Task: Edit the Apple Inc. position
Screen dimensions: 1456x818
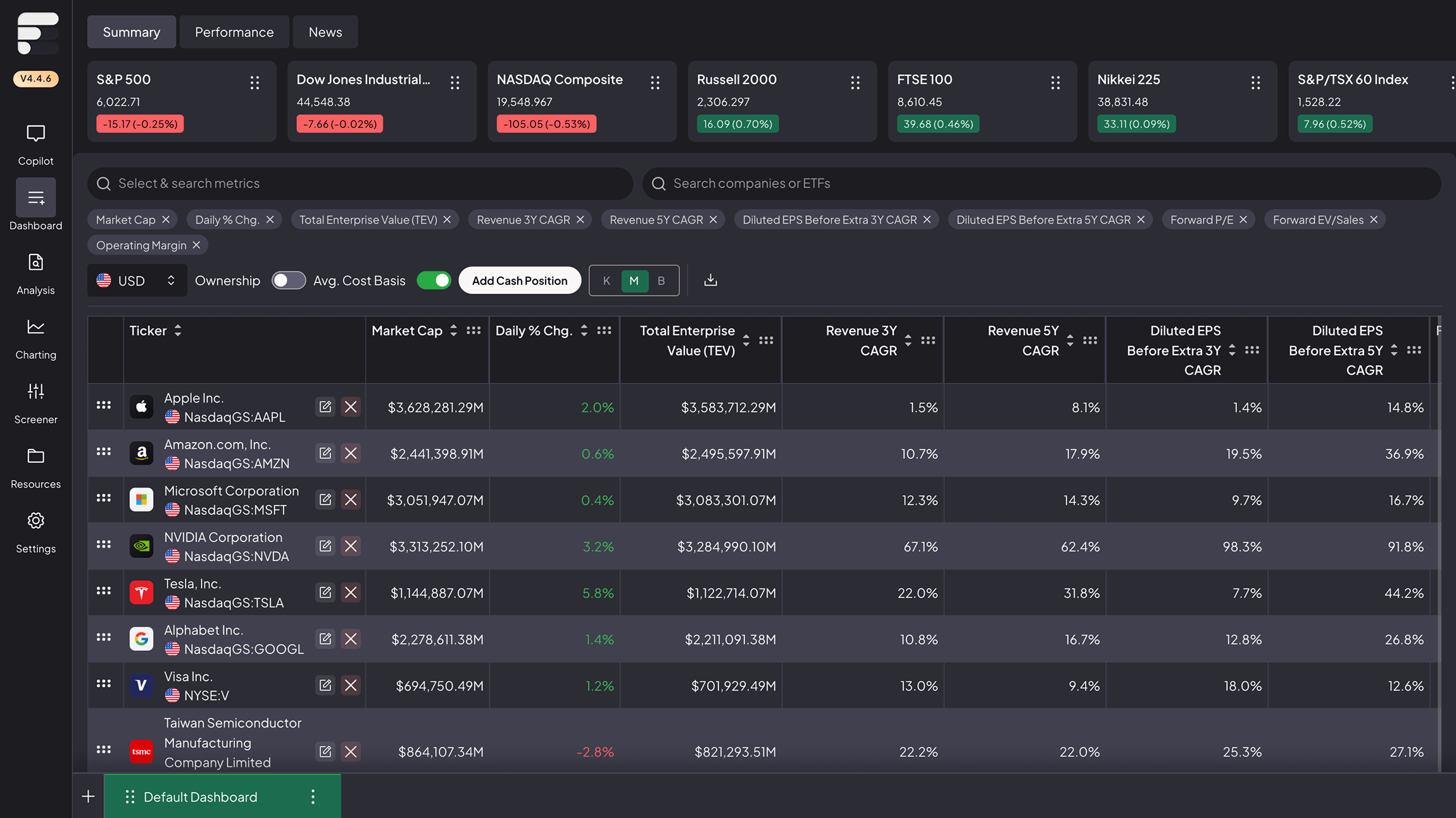Action: coord(325,407)
